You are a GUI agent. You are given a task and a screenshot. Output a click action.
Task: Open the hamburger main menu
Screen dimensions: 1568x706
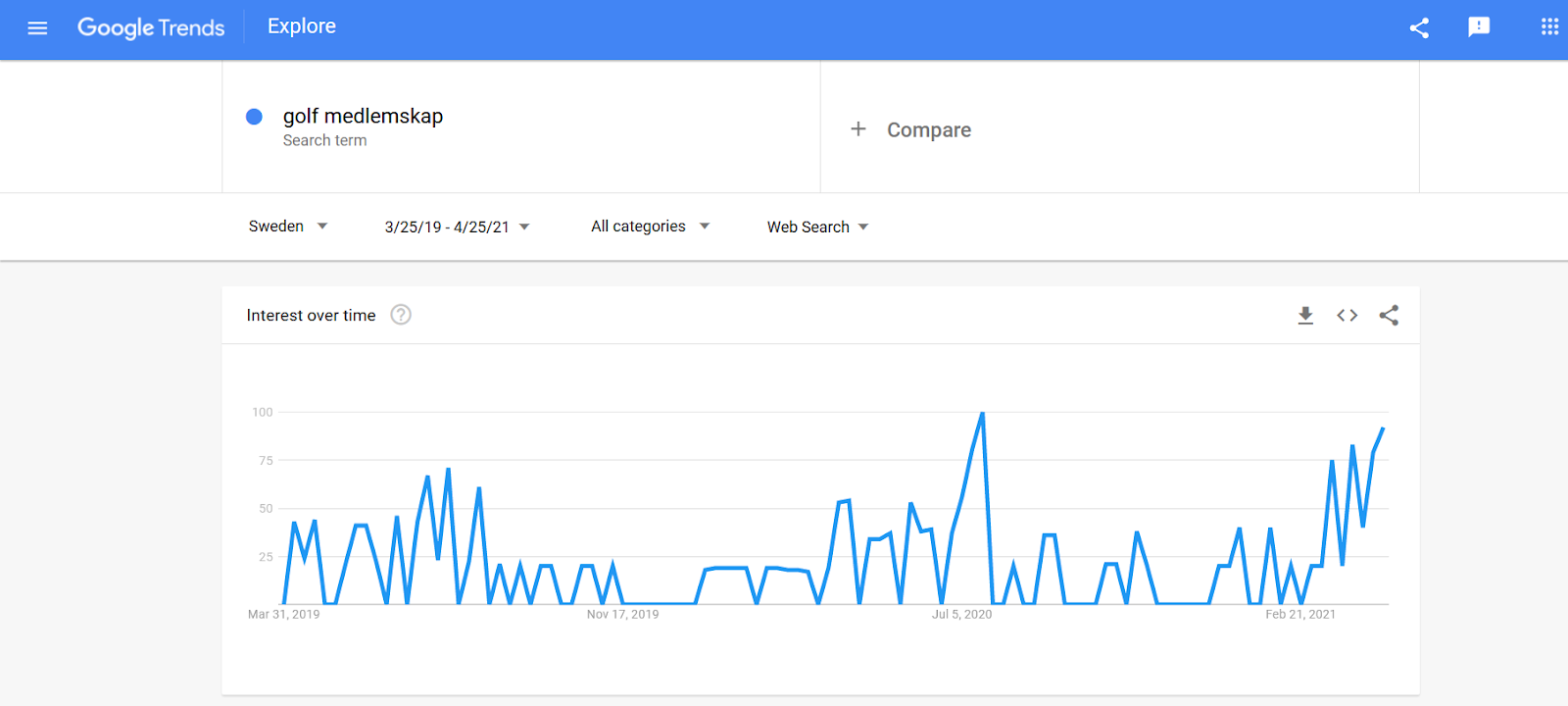tap(37, 27)
